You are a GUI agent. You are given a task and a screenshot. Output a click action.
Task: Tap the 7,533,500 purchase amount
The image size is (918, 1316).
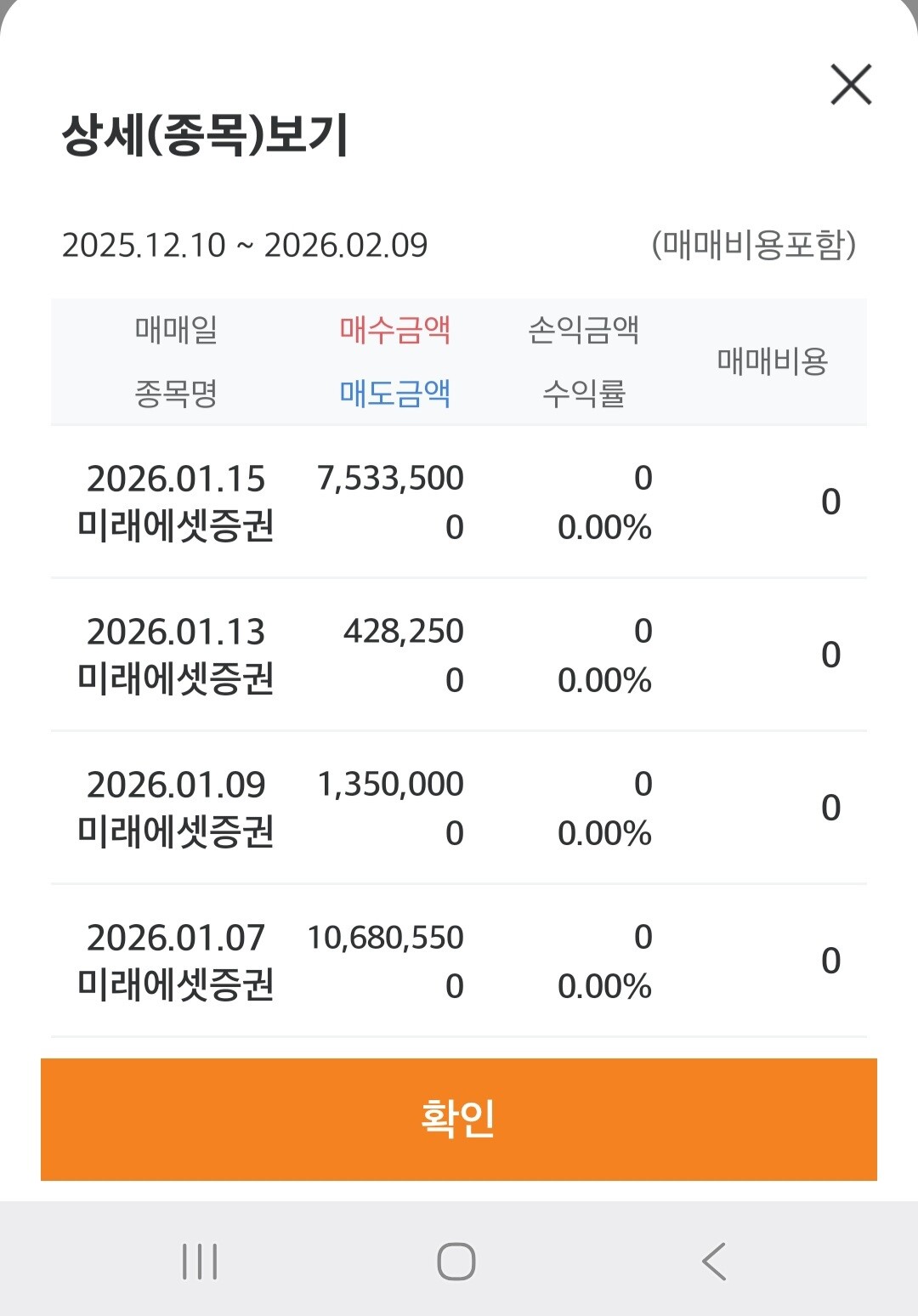coord(391,479)
